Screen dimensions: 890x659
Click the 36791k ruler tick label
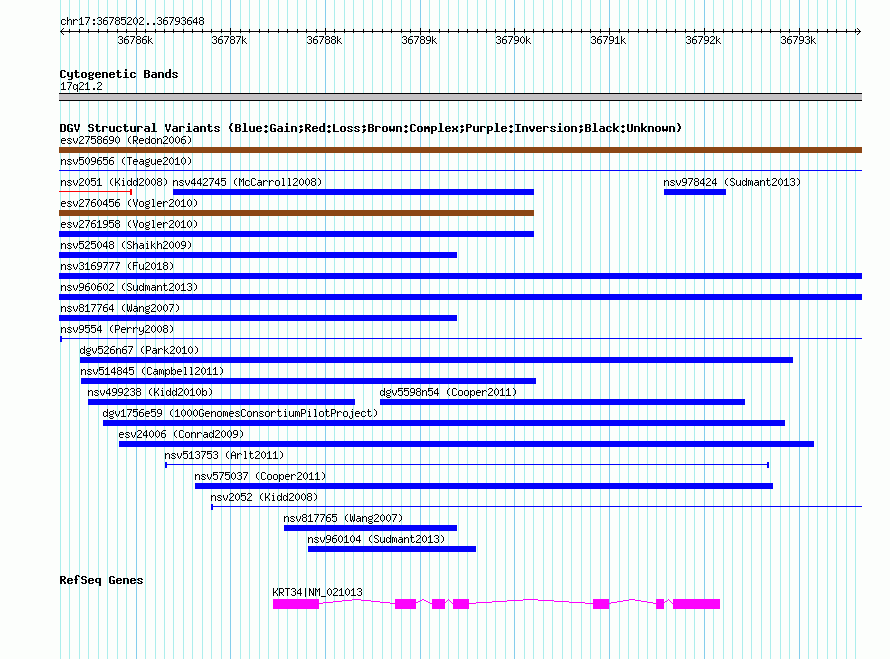[608, 40]
